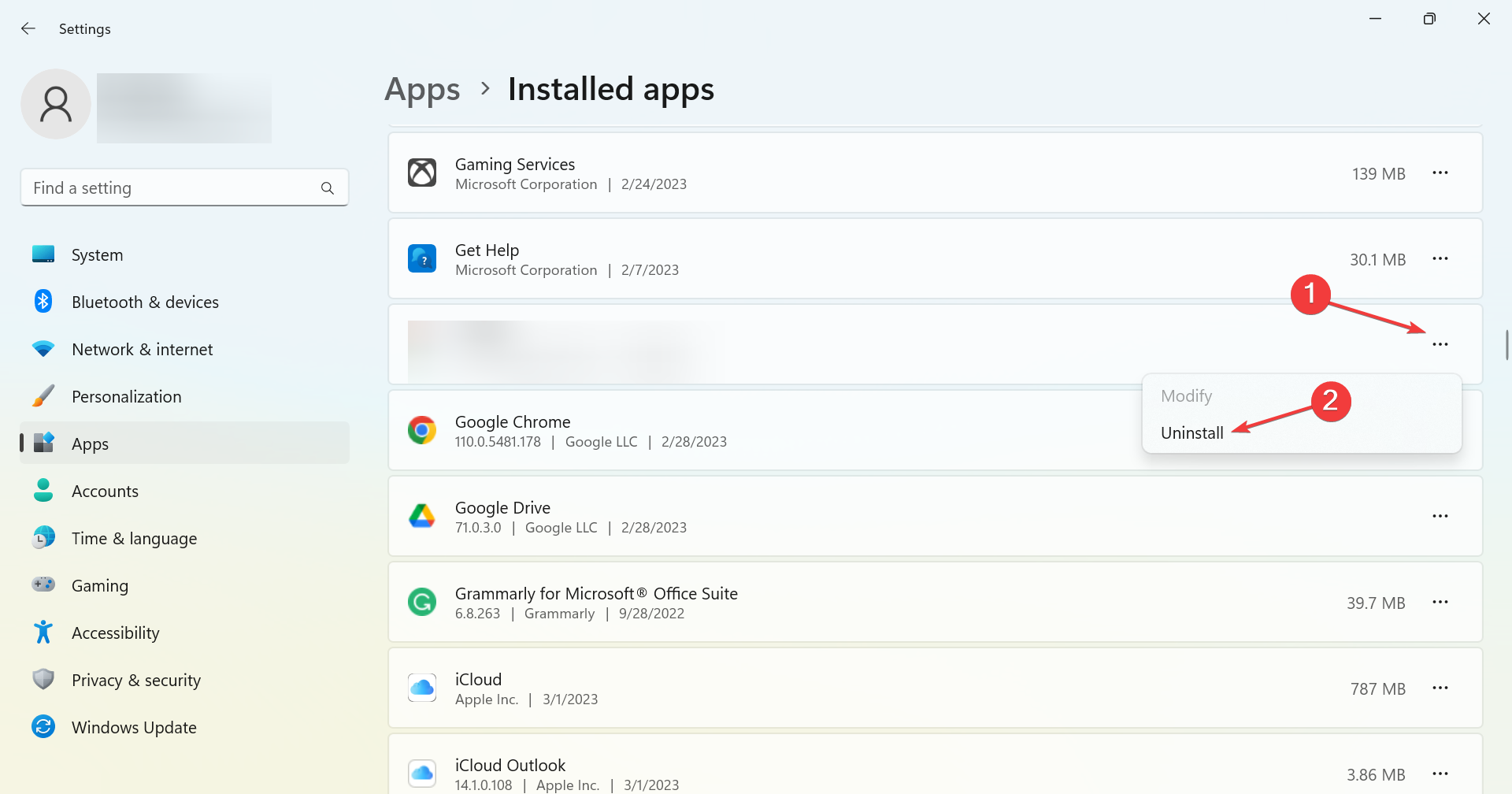Click the Google Drive app icon
This screenshot has height=794, width=1512.
pyautogui.click(x=422, y=516)
